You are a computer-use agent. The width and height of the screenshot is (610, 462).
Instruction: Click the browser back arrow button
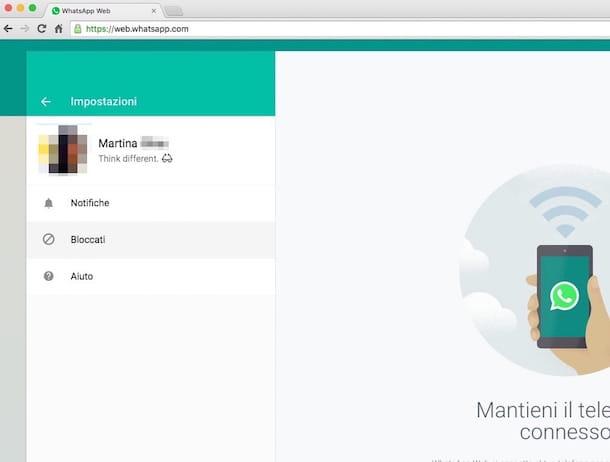click(8, 29)
